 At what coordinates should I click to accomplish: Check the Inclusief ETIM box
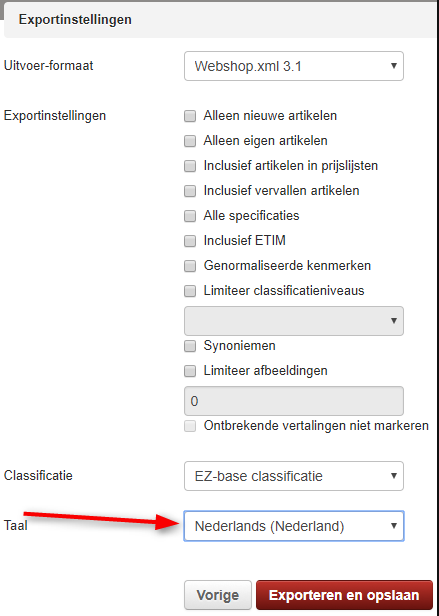[x=190, y=241]
